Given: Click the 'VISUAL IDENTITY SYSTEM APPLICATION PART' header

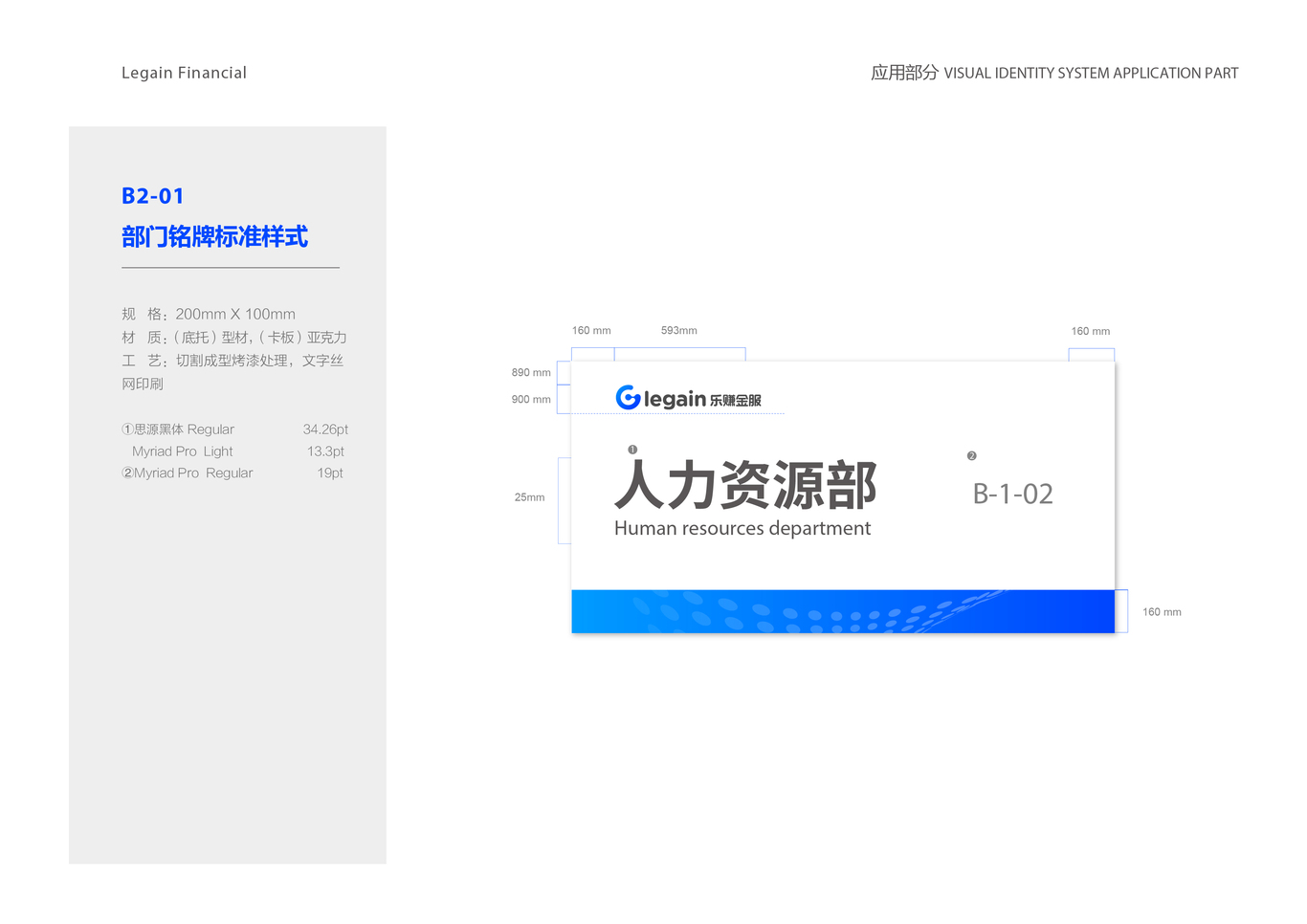Looking at the screenshot, I should tap(1091, 73).
